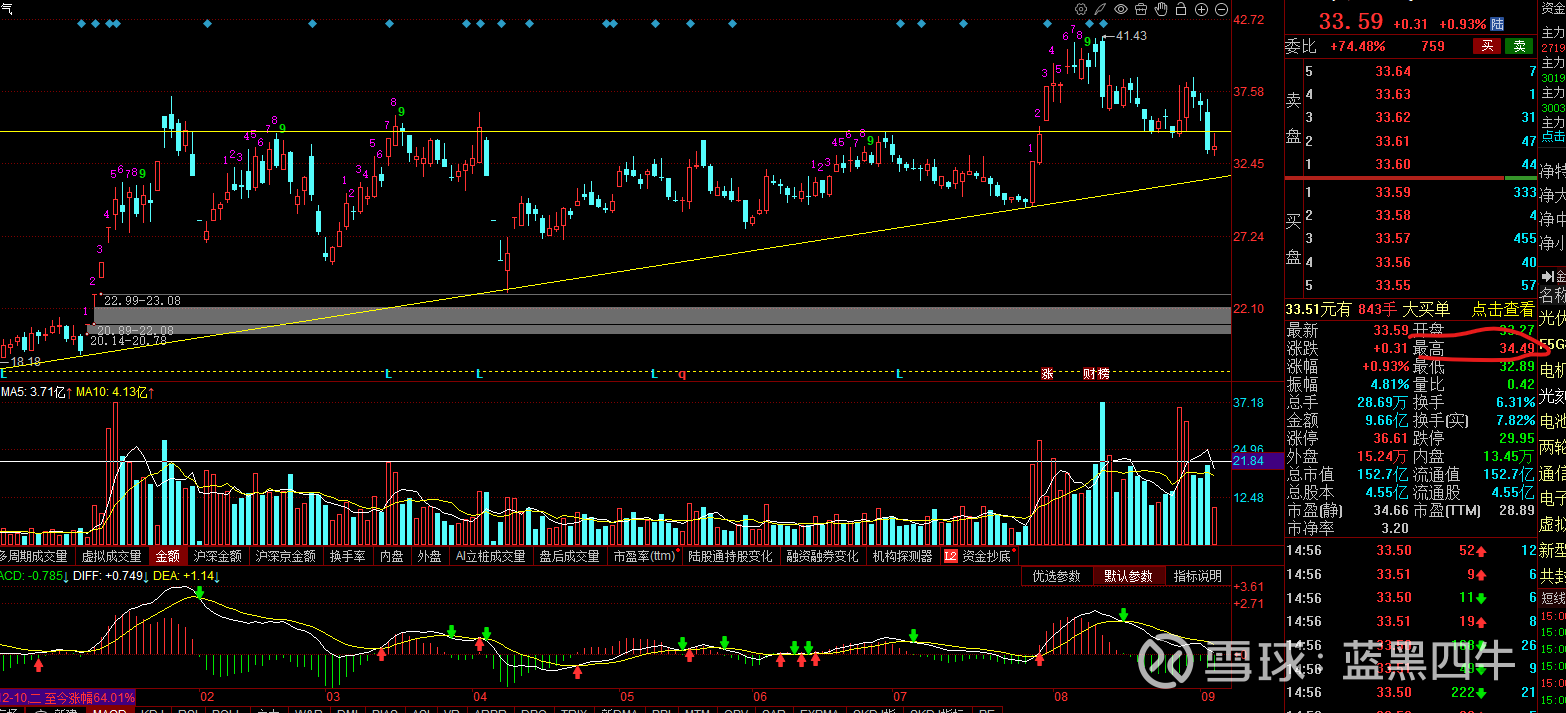Viewport: 1566px width, 713px height.
Task: Select buy level 5 price 33.55
Action: pyautogui.click(x=1393, y=285)
